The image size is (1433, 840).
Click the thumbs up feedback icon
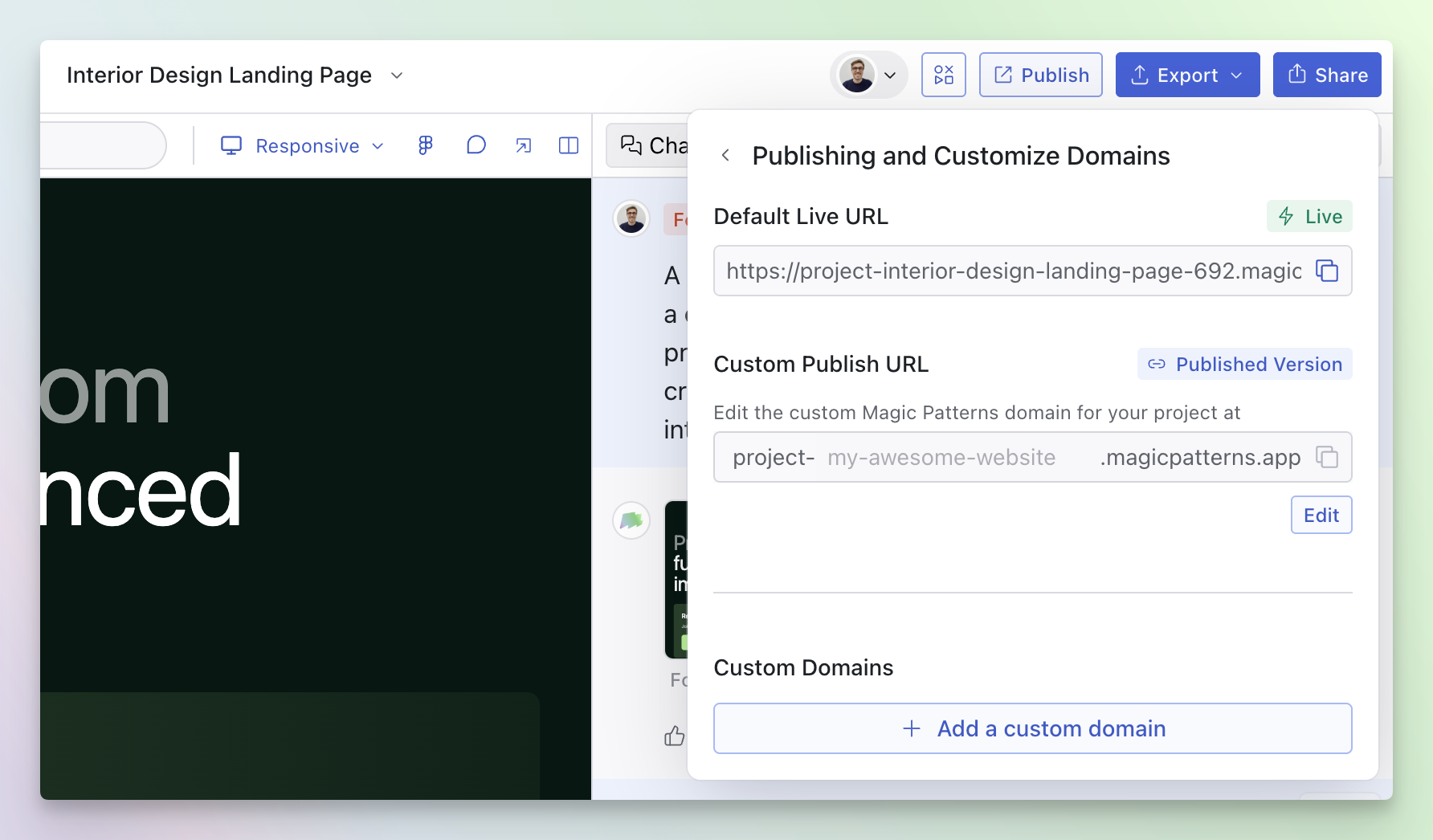pyautogui.click(x=674, y=736)
